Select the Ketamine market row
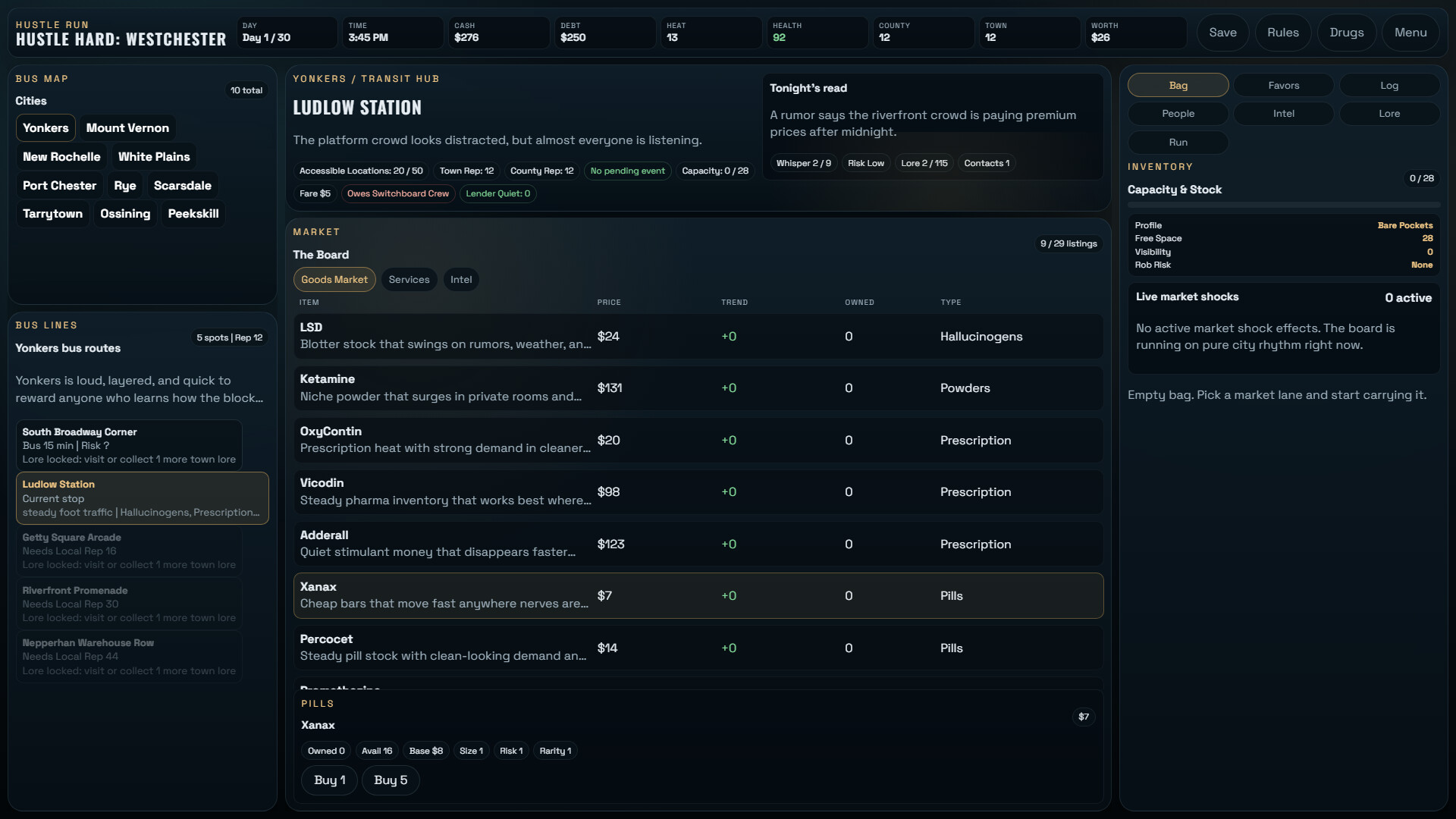Viewport: 1456px width, 819px height. [698, 388]
